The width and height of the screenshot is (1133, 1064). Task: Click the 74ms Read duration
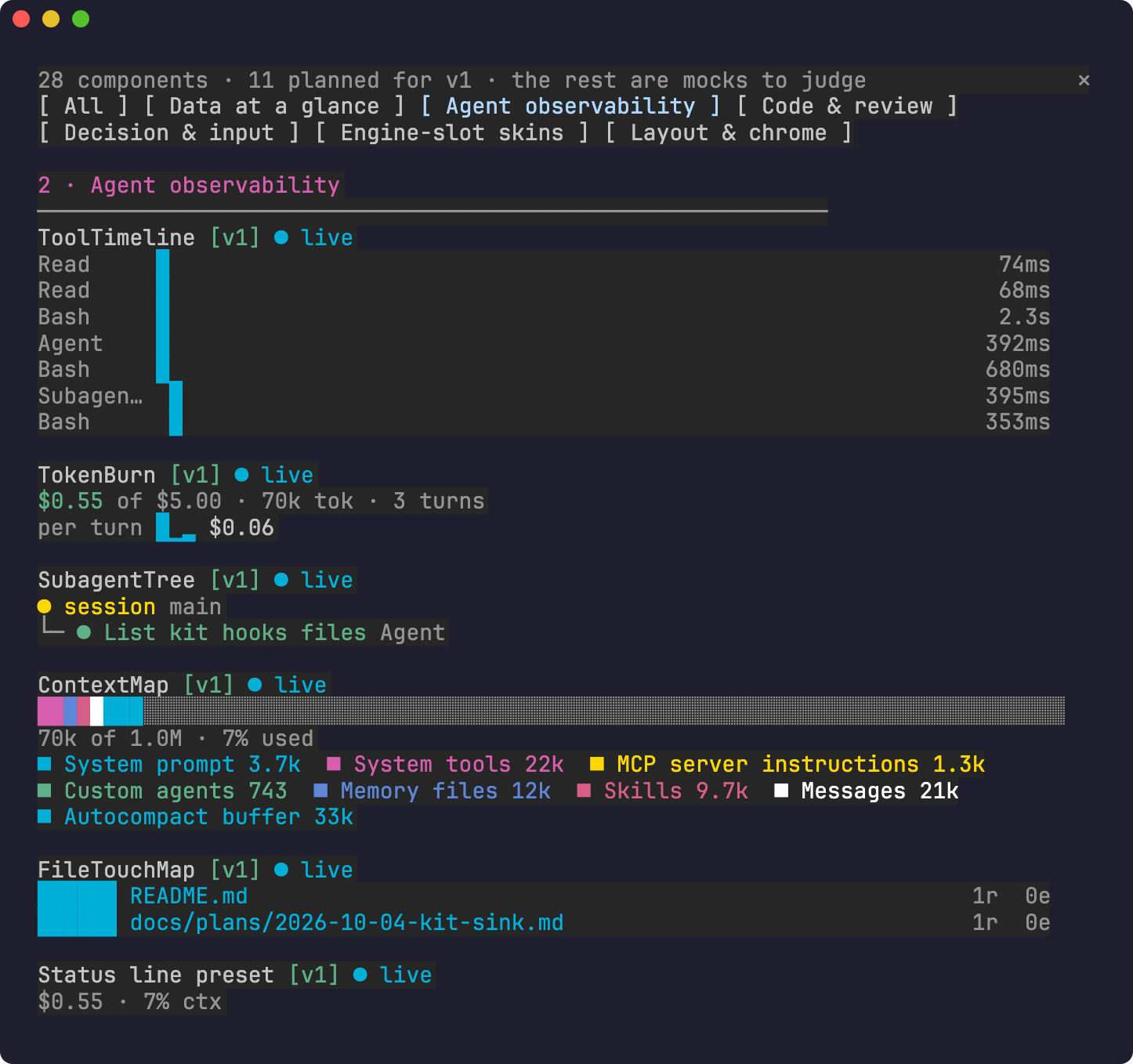click(x=1024, y=264)
